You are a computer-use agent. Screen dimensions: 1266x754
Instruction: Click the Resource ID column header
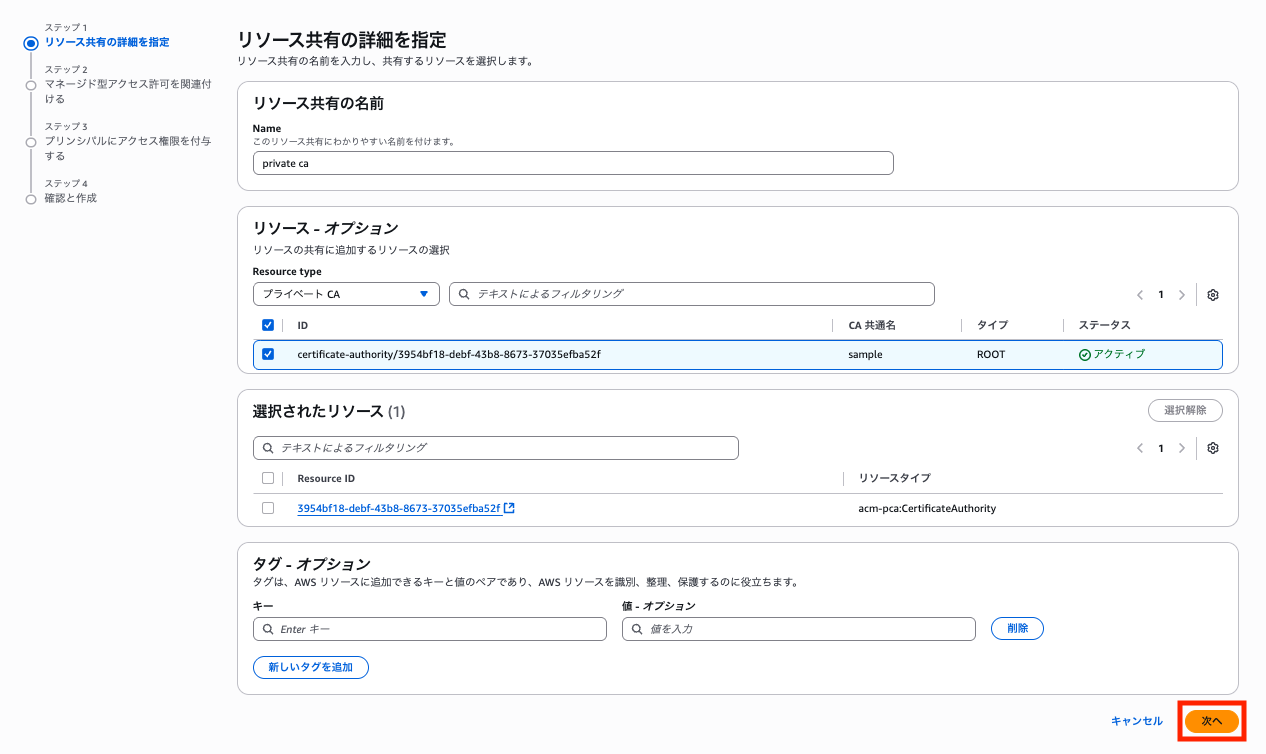tap(326, 478)
